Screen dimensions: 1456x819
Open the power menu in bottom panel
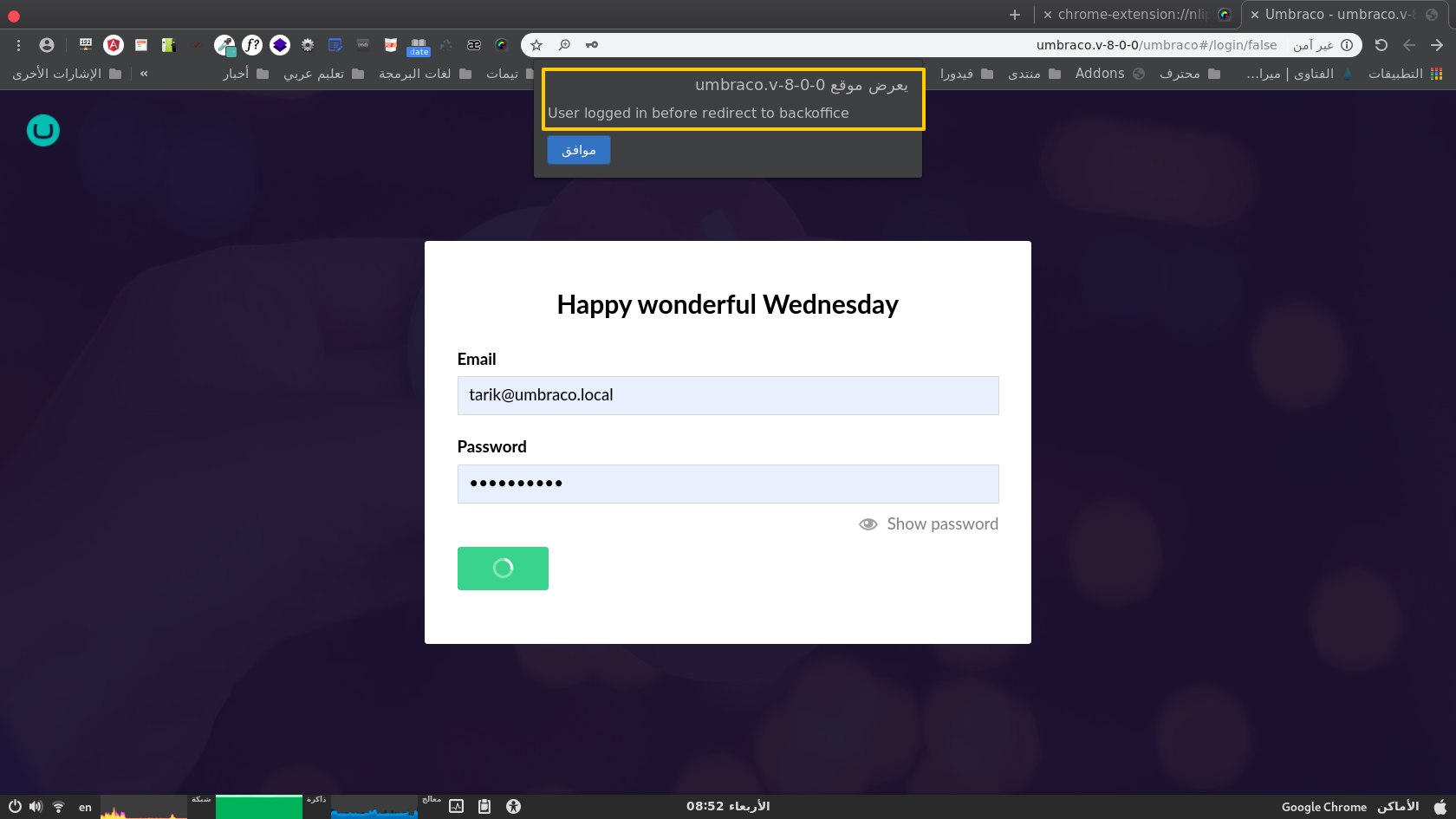15,807
